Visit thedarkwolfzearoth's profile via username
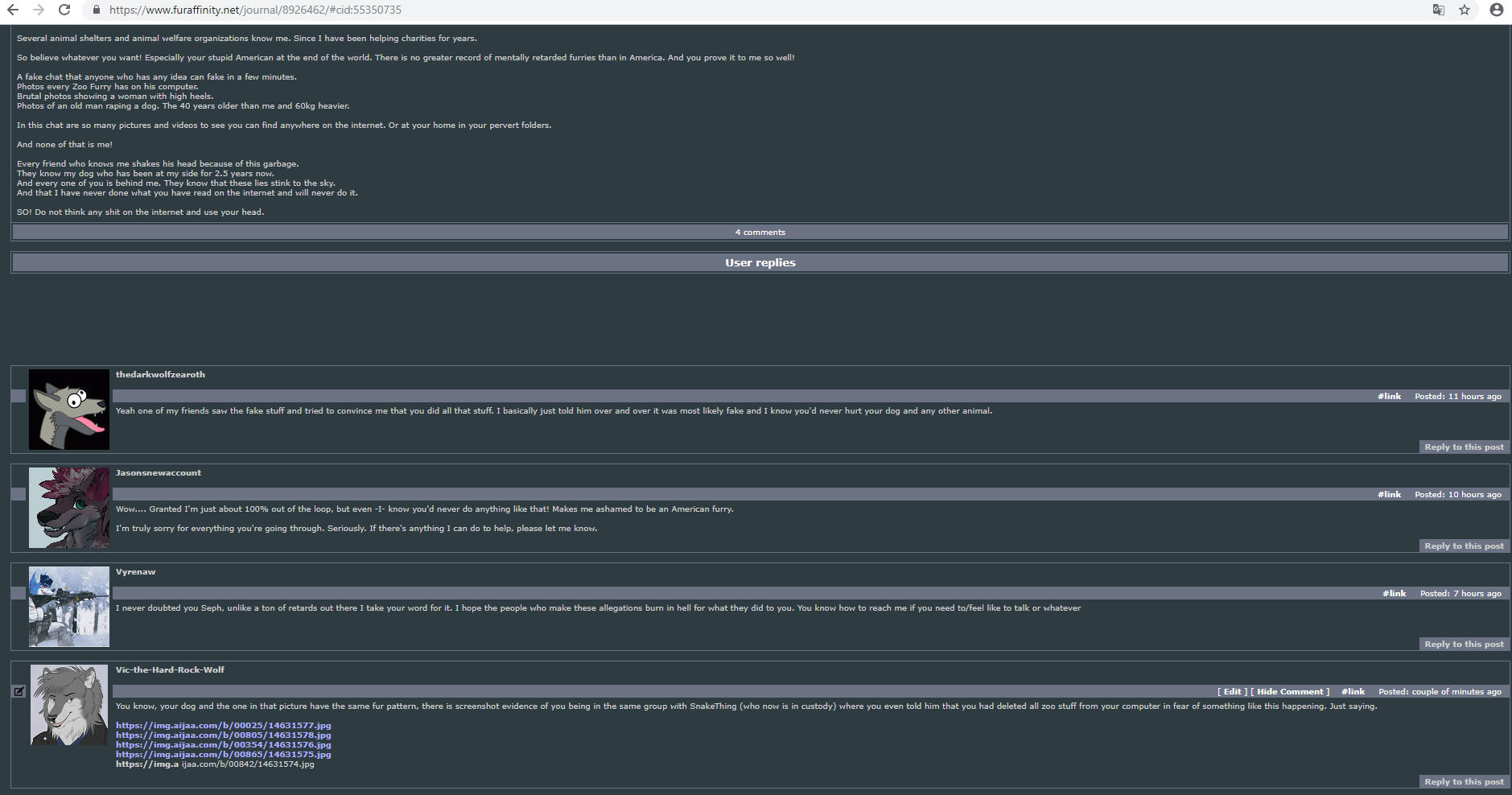The image size is (1512, 795). (160, 374)
